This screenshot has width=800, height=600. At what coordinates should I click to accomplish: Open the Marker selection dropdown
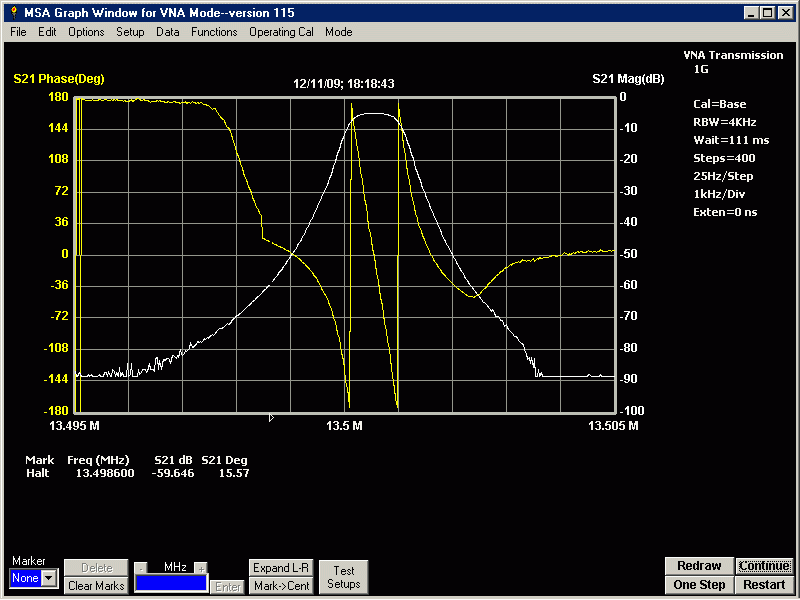(x=49, y=578)
